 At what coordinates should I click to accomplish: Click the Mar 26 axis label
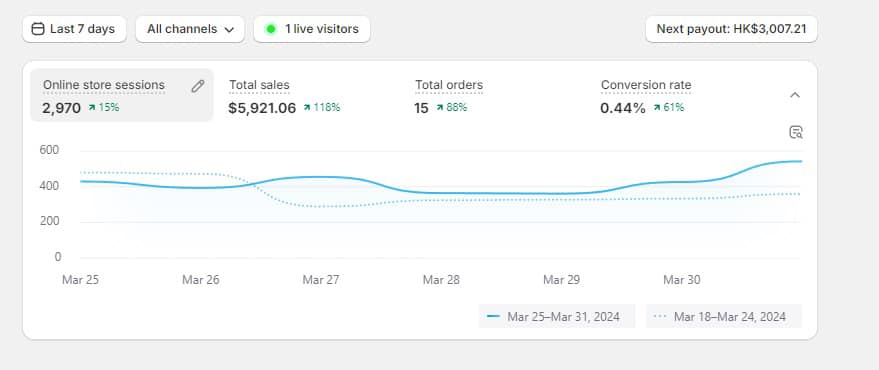pyautogui.click(x=201, y=280)
